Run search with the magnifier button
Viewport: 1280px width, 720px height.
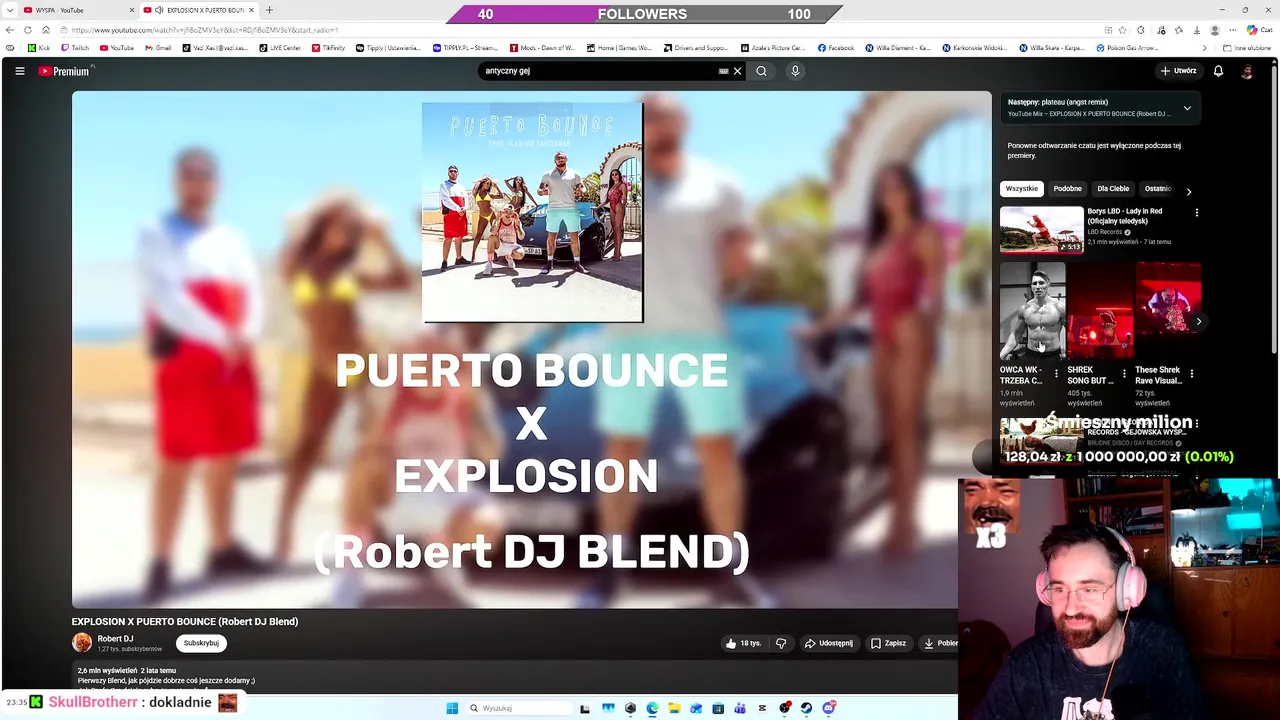click(x=761, y=71)
